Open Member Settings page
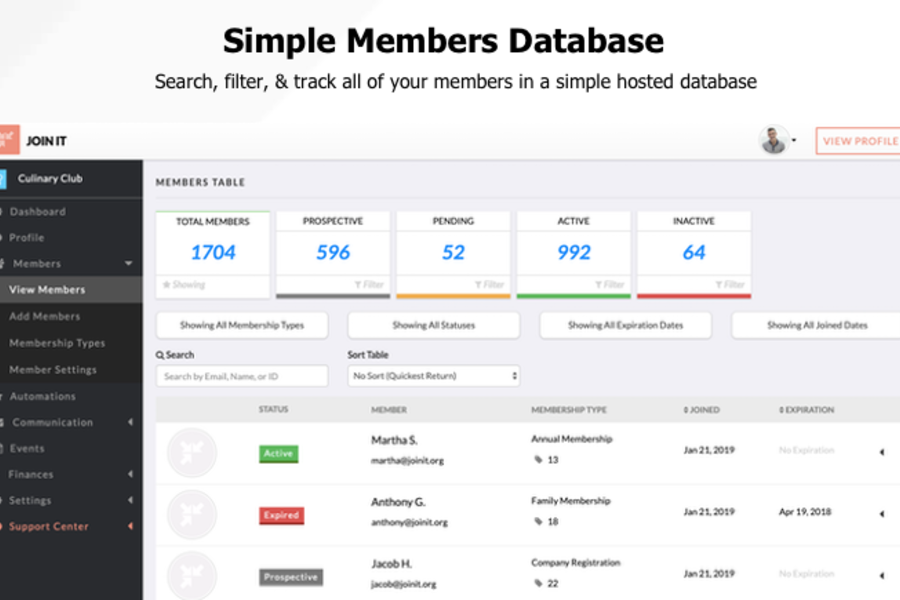 click(x=53, y=370)
